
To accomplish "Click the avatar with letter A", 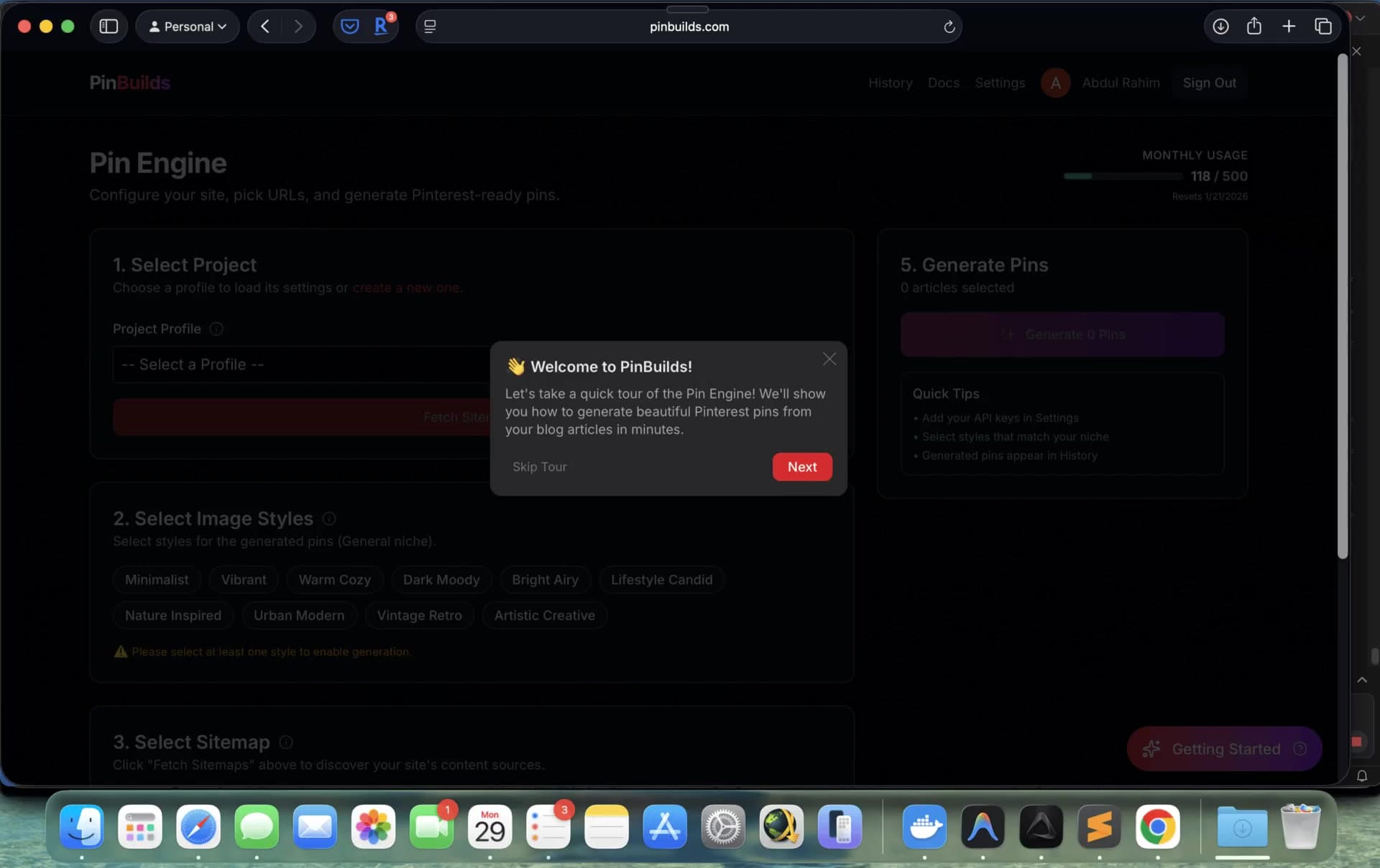I will (x=1055, y=83).
